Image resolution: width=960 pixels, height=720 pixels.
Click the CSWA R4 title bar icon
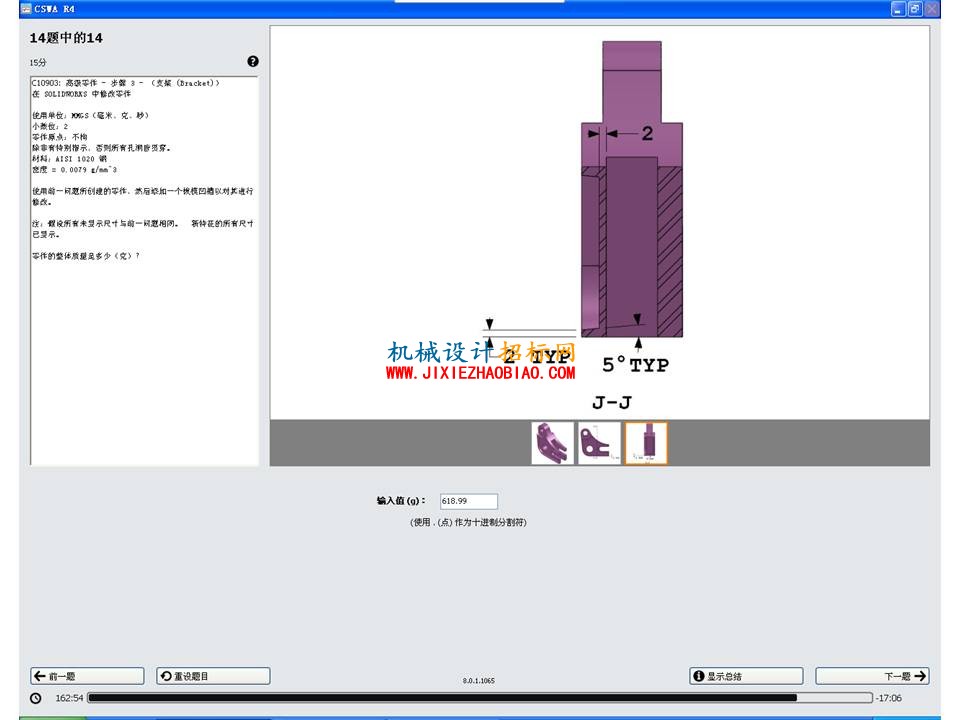pyautogui.click(x=26, y=9)
